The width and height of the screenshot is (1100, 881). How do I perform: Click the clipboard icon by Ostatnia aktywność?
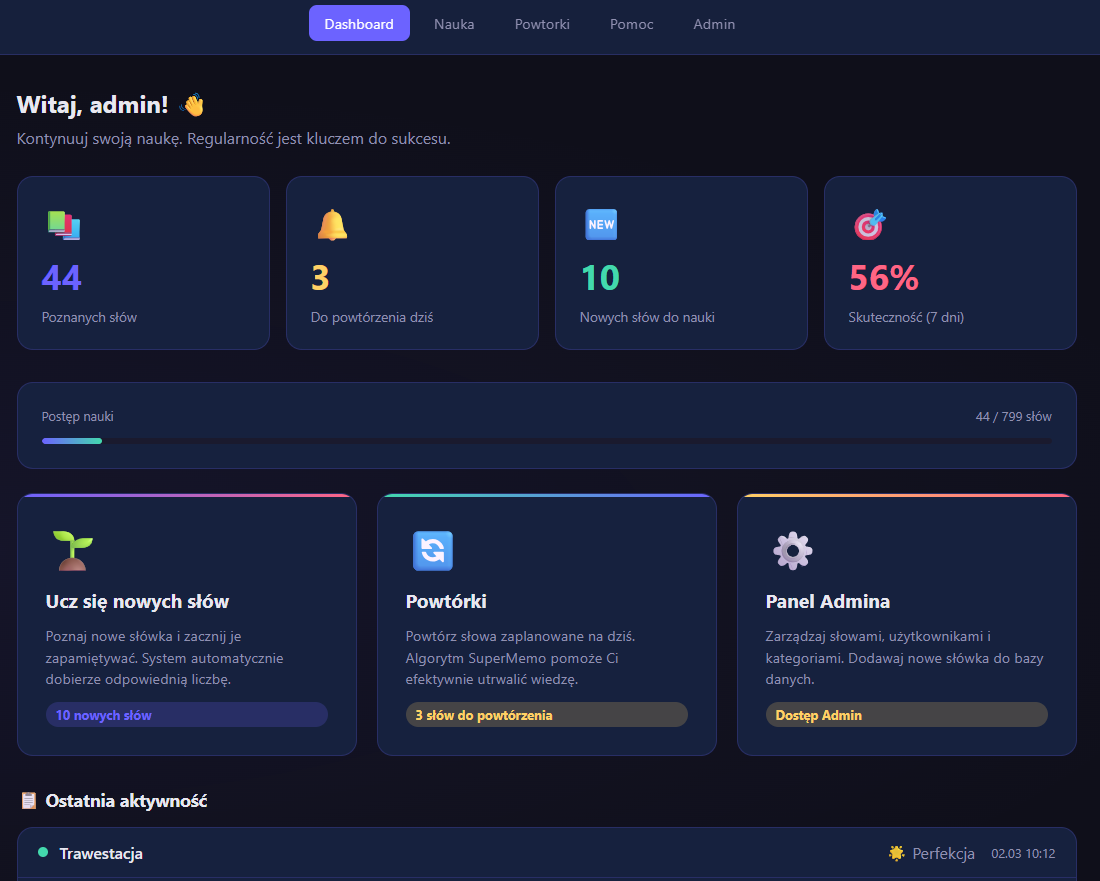[x=29, y=800]
